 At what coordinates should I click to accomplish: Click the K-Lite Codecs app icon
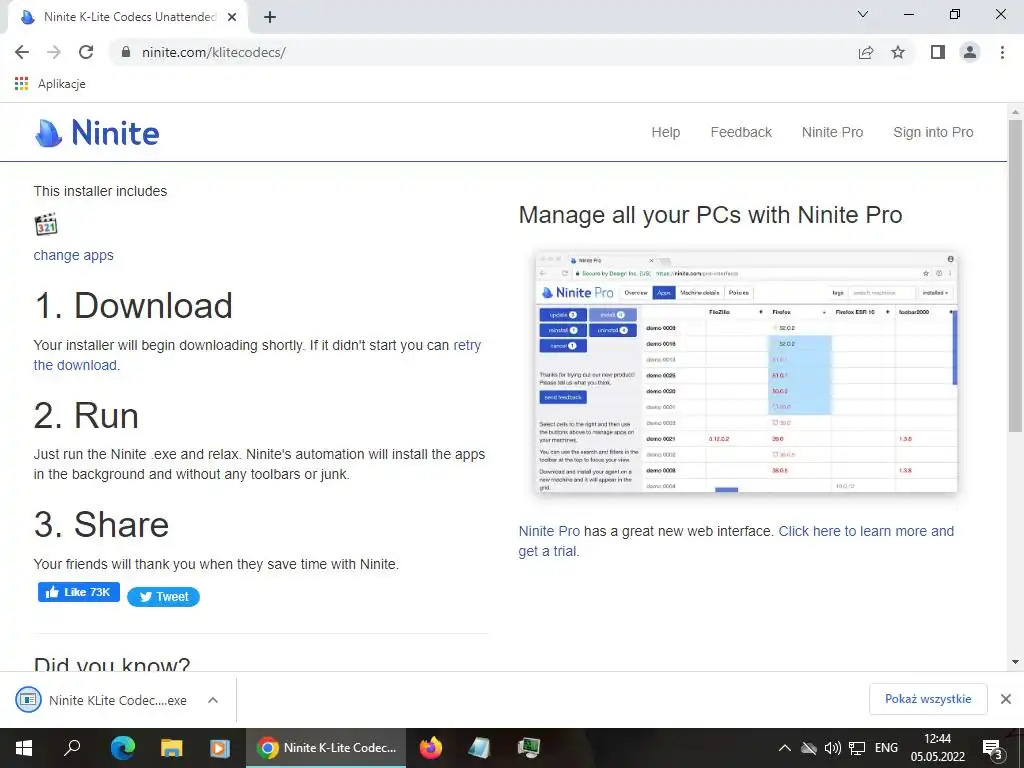pos(46,225)
